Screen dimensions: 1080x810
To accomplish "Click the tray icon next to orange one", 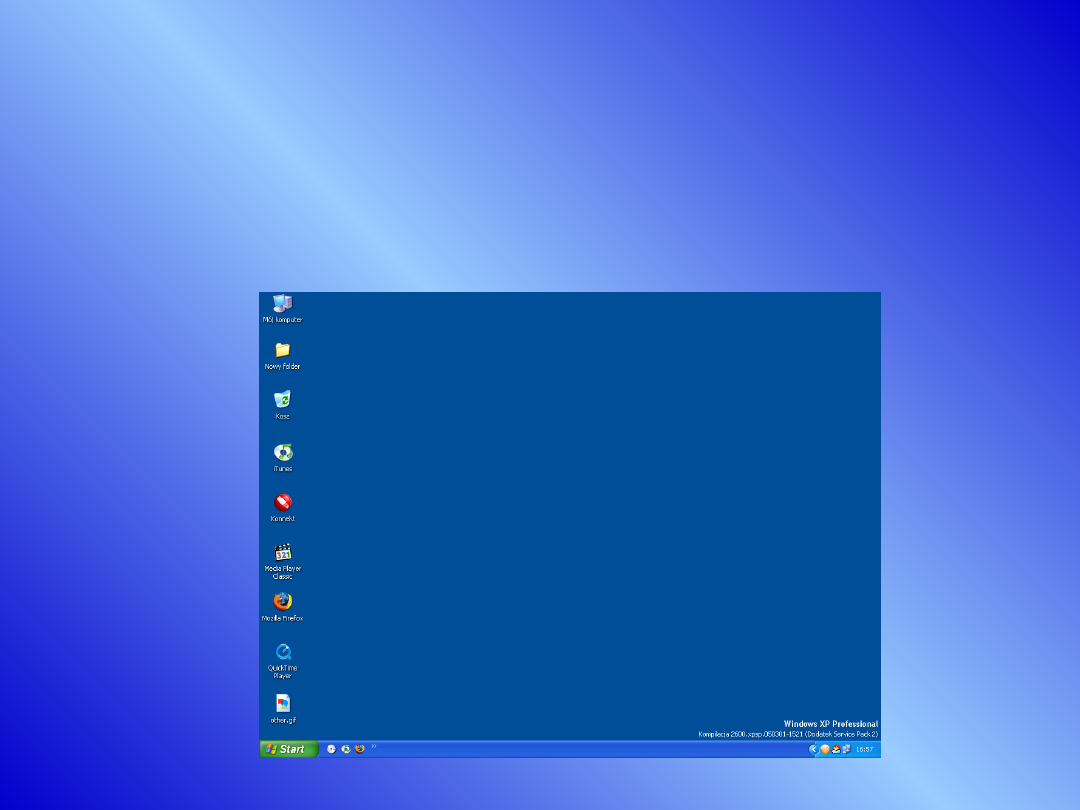I will point(835,749).
